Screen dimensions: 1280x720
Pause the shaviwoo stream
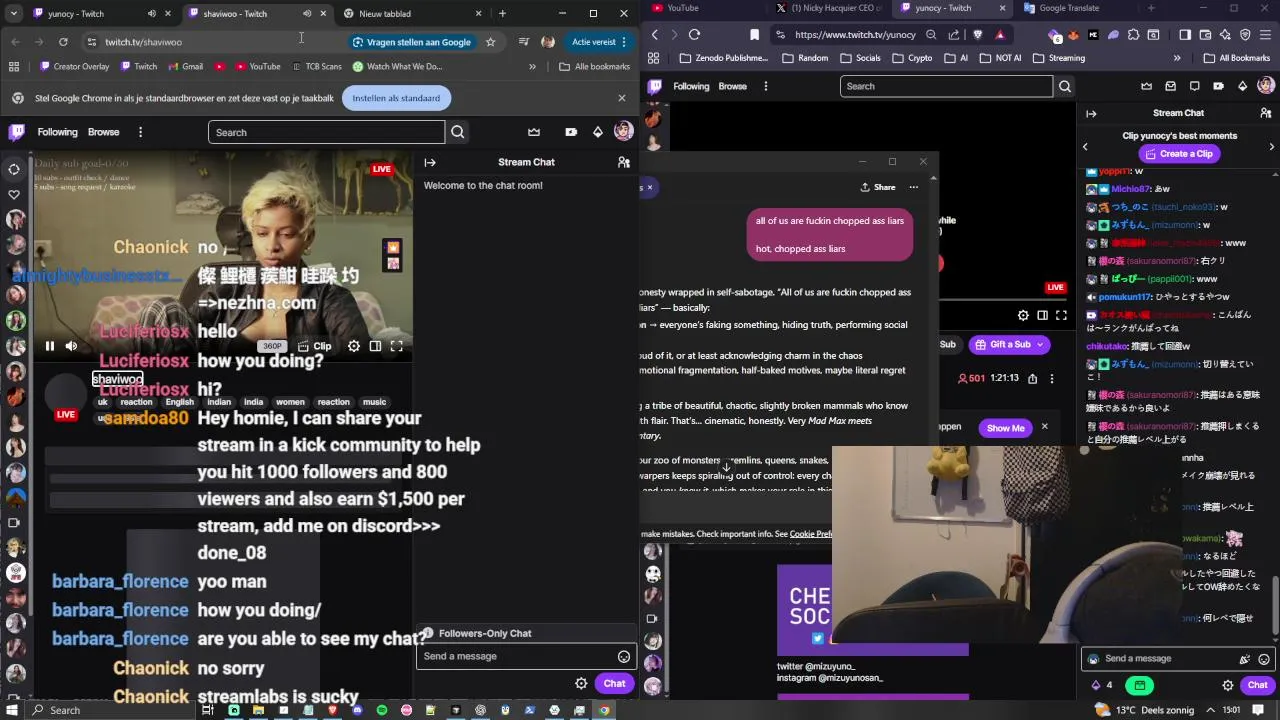click(49, 346)
